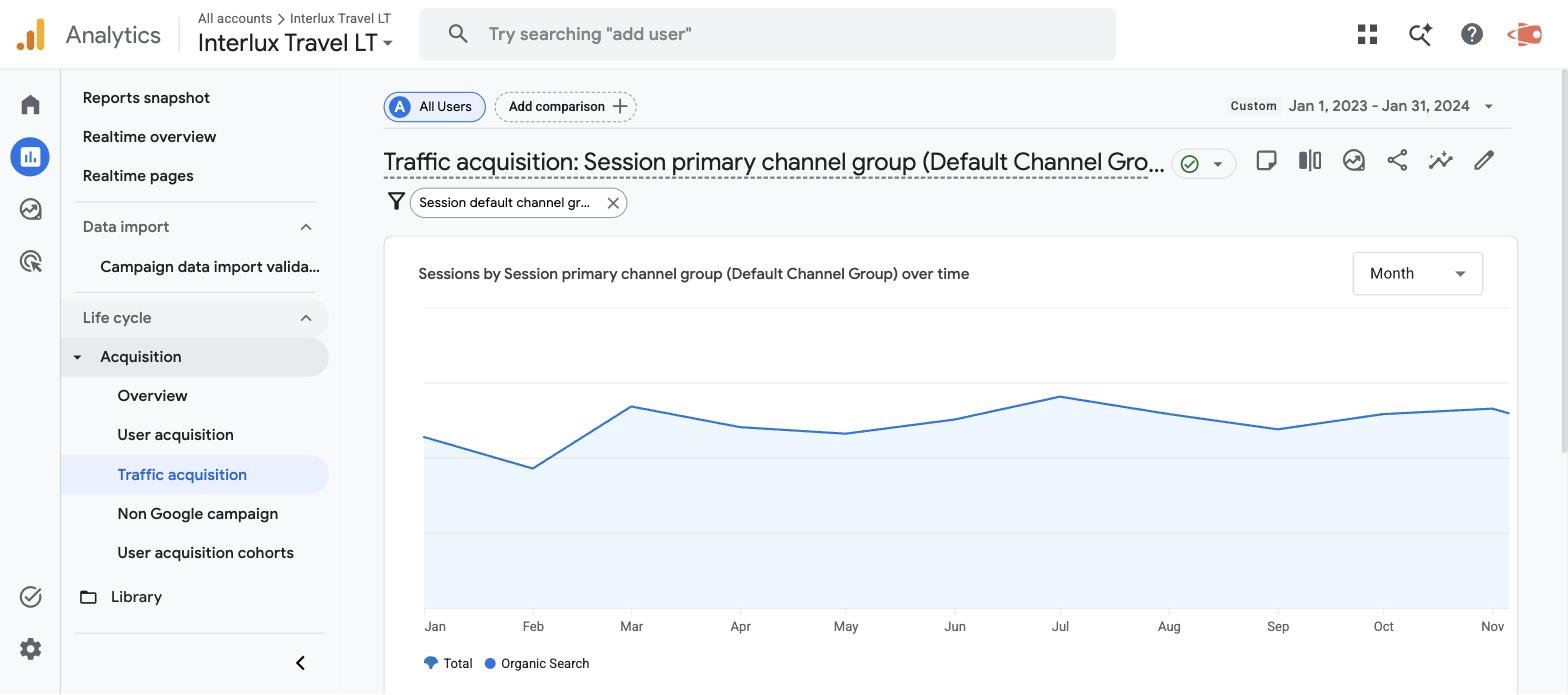Collapse the navigation sidebar arrow

[300, 663]
